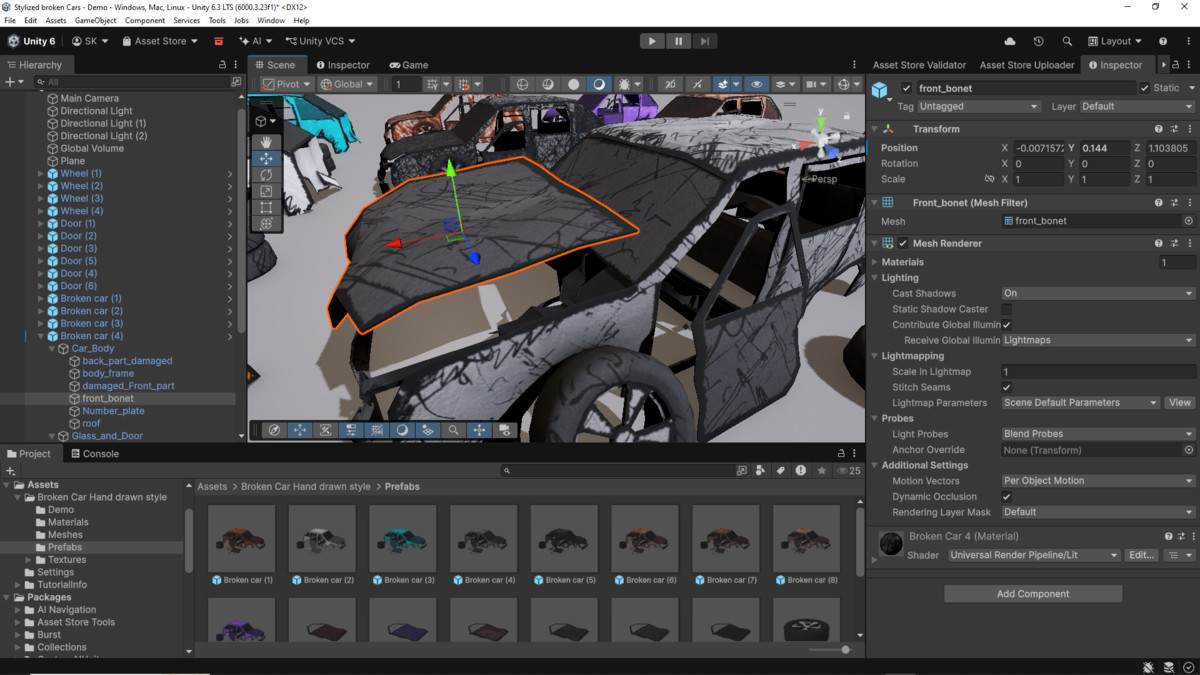Open the Help question mark in top bar
1200x675 pixels.
[x=1163, y=41]
